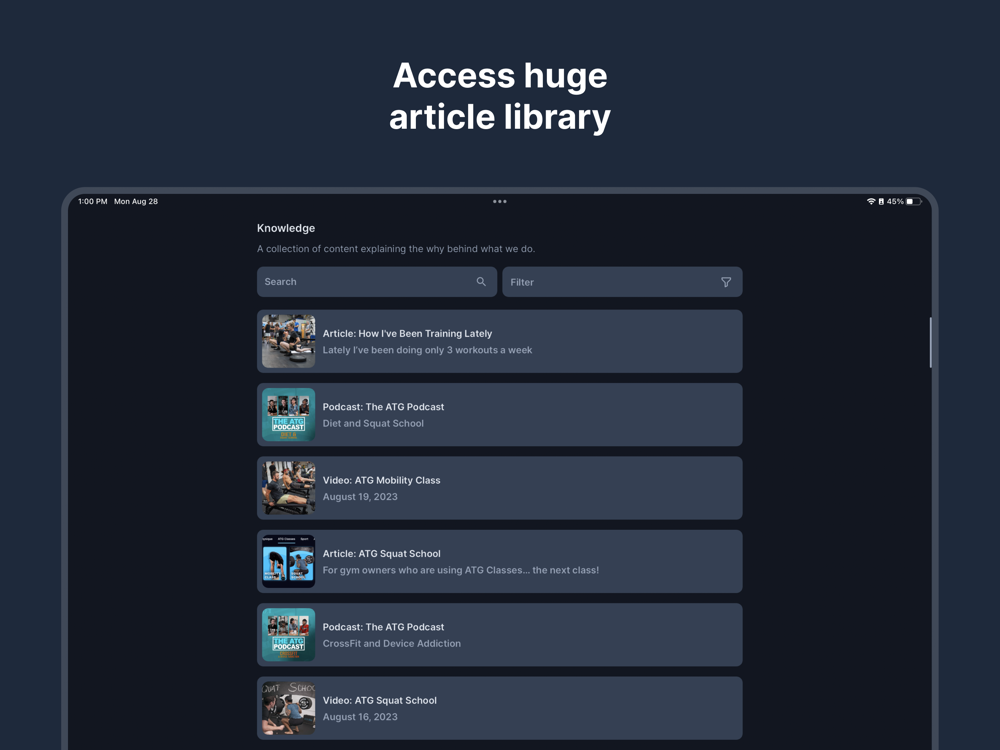Click the magnifier icon in Search field
This screenshot has width=1000, height=750.
(x=481, y=282)
